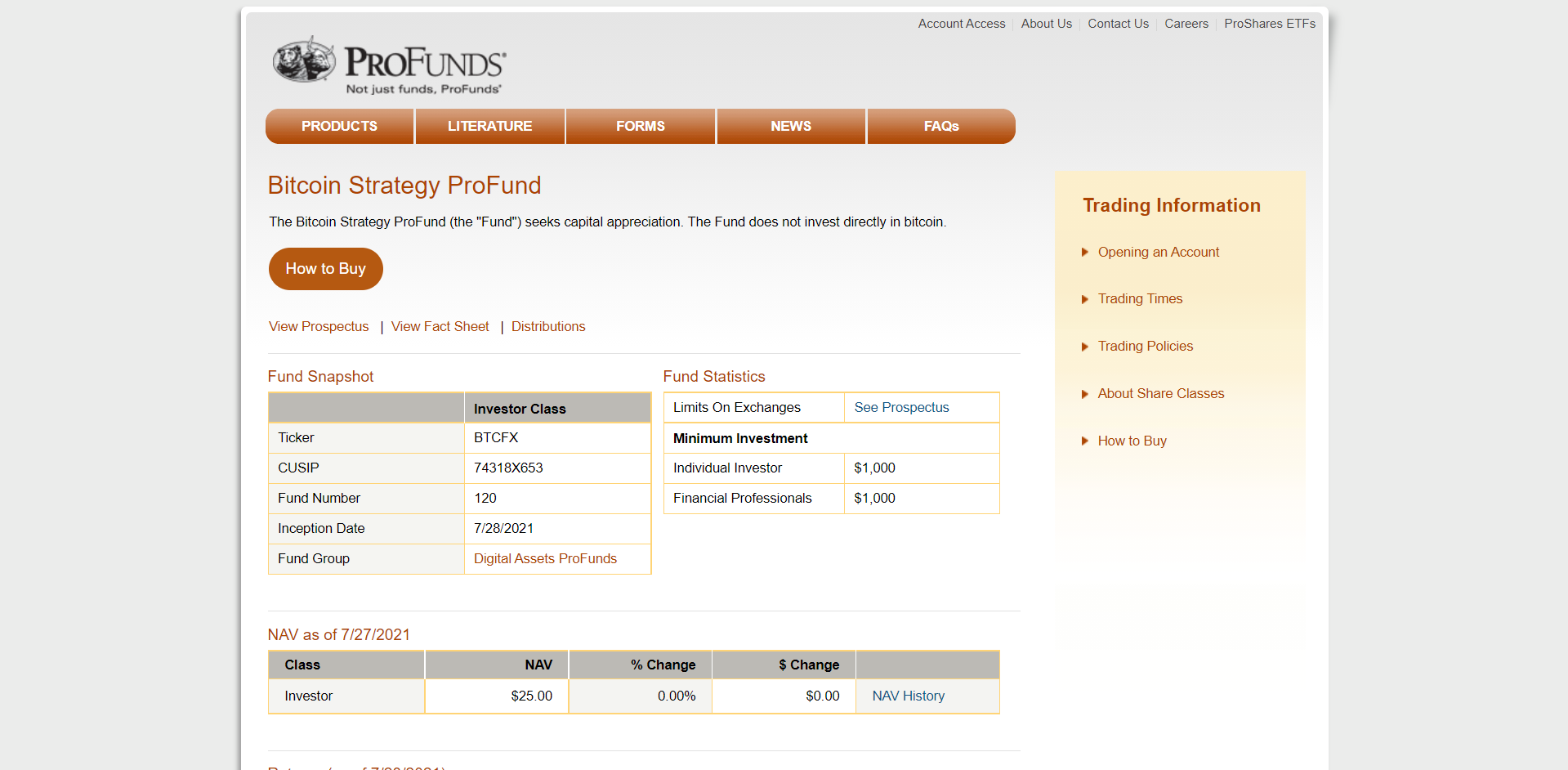Open About Share Classes link

pyautogui.click(x=1161, y=394)
